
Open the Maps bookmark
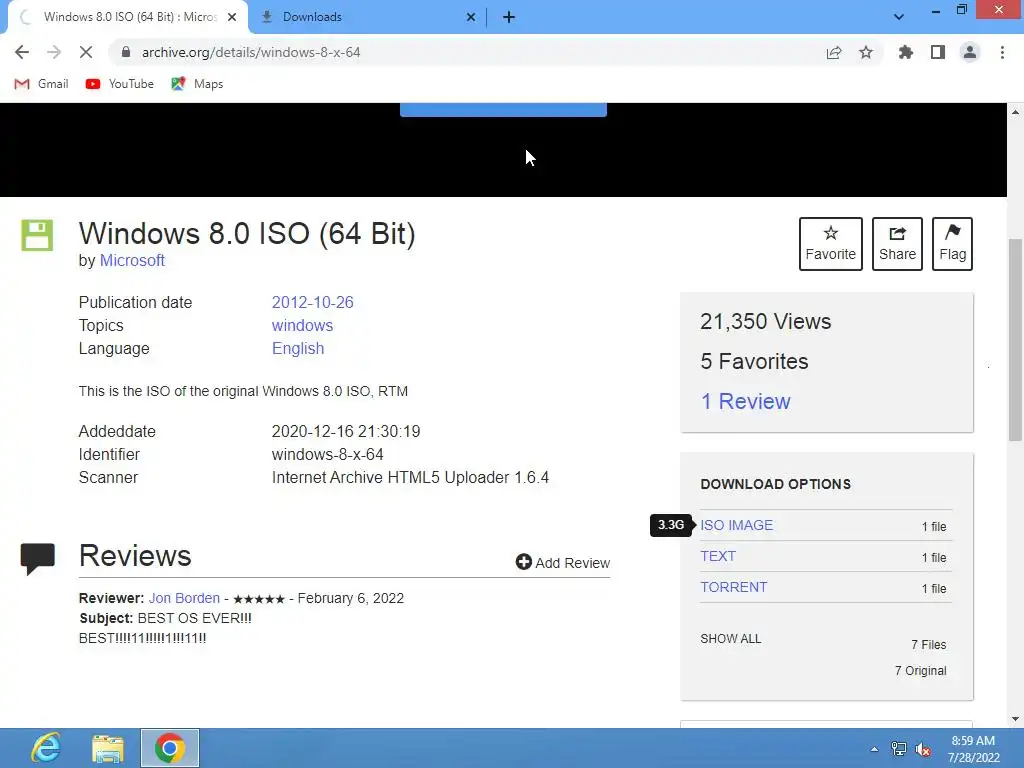tap(197, 84)
